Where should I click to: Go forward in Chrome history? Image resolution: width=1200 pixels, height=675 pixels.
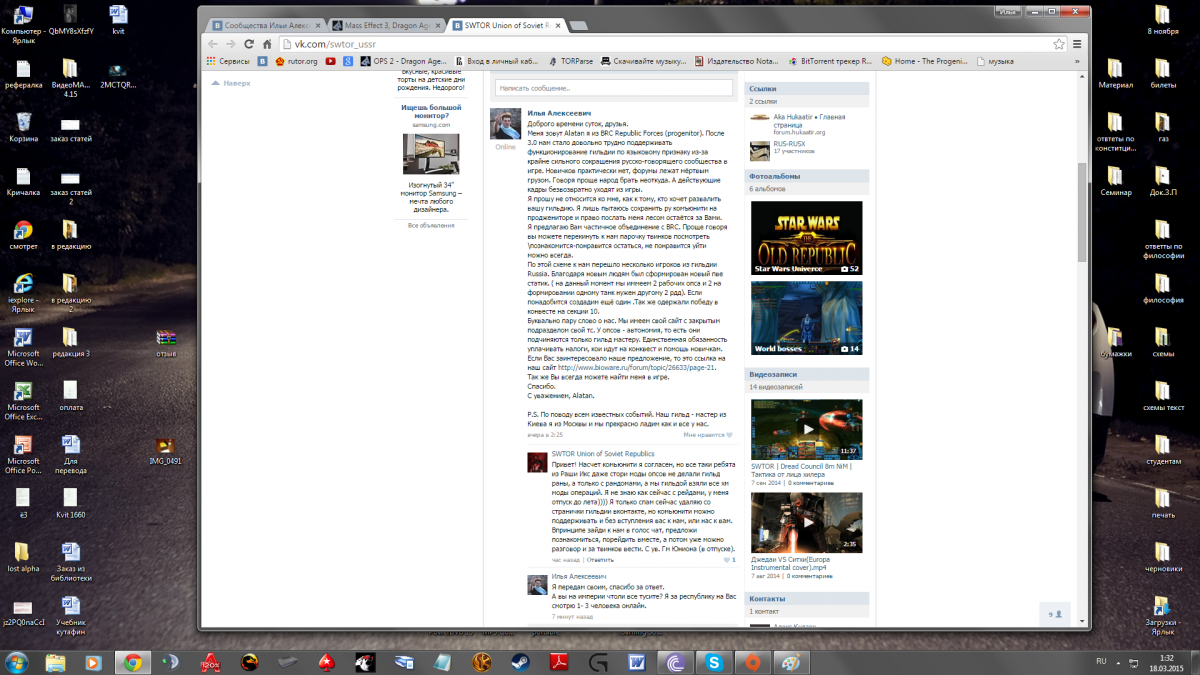(x=230, y=44)
